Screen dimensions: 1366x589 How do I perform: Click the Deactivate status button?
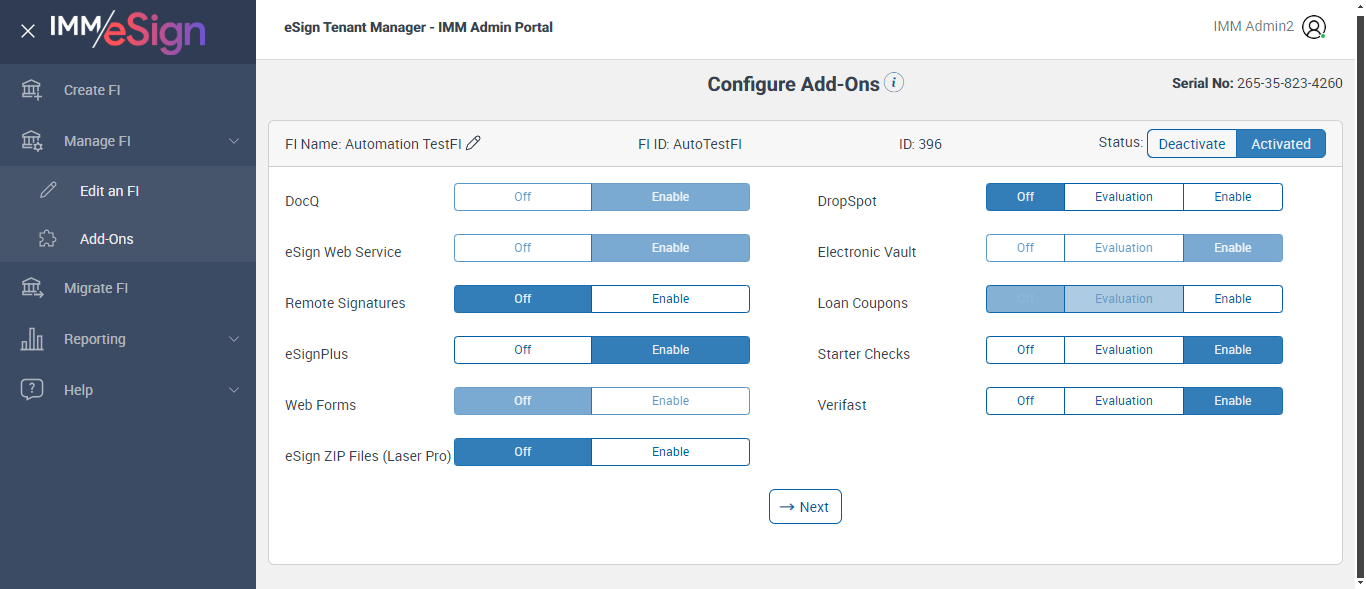click(1191, 144)
